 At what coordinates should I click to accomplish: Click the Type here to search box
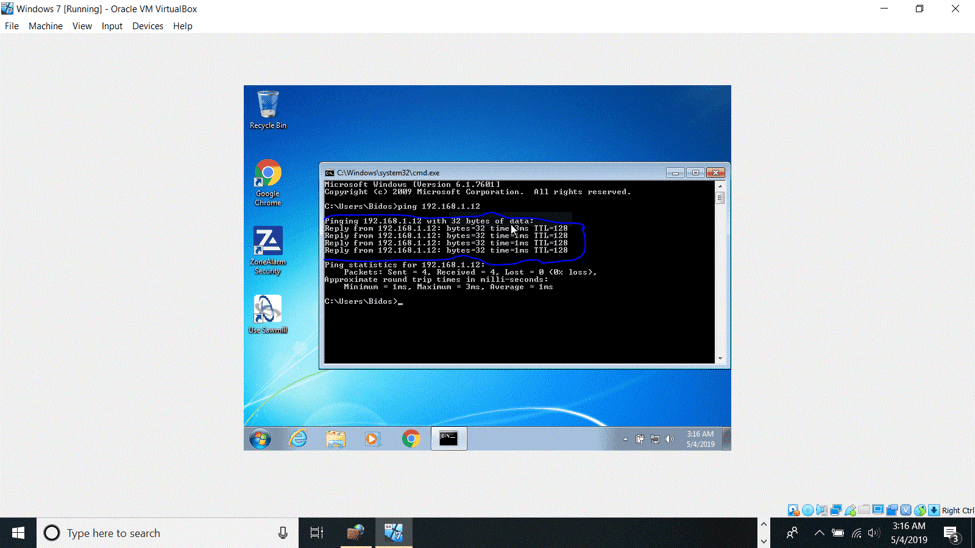168,533
